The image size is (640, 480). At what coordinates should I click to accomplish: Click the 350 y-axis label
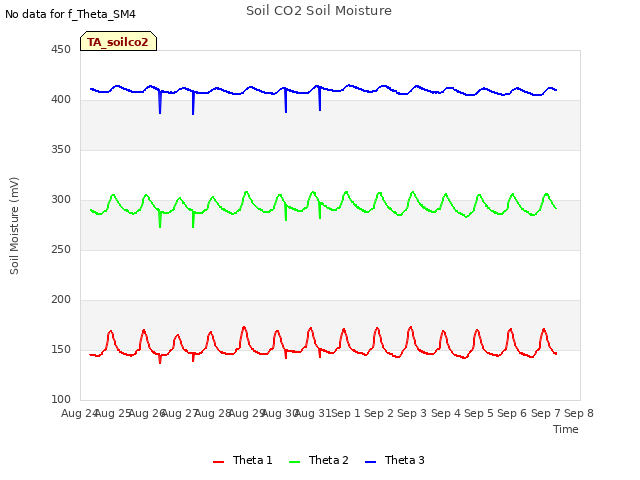61,149
